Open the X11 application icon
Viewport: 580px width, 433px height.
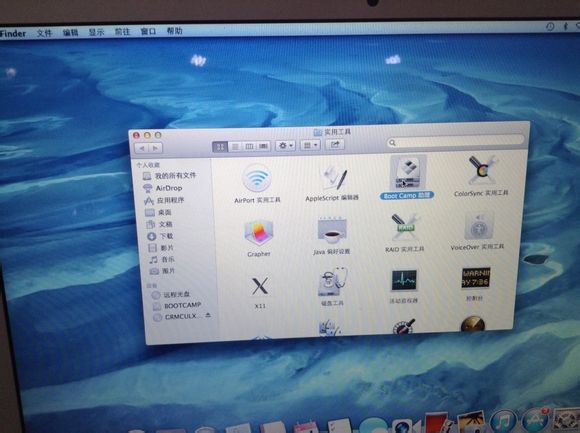click(260, 286)
